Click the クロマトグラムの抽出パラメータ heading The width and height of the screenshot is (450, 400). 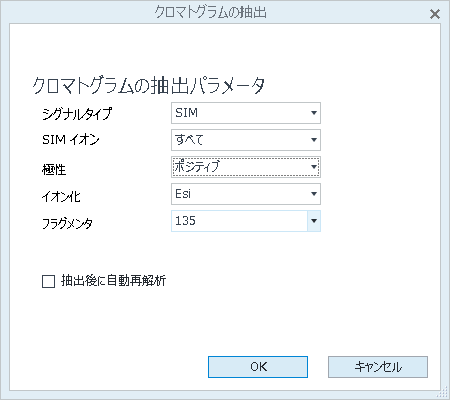click(149, 86)
